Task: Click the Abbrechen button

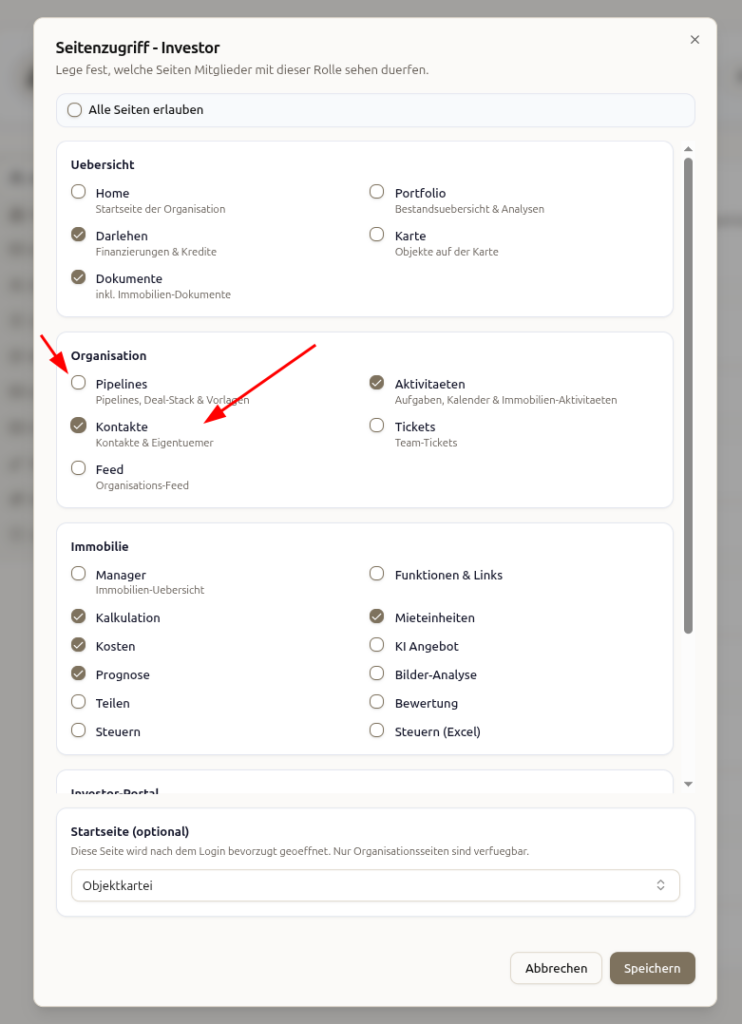Action: (x=556, y=968)
